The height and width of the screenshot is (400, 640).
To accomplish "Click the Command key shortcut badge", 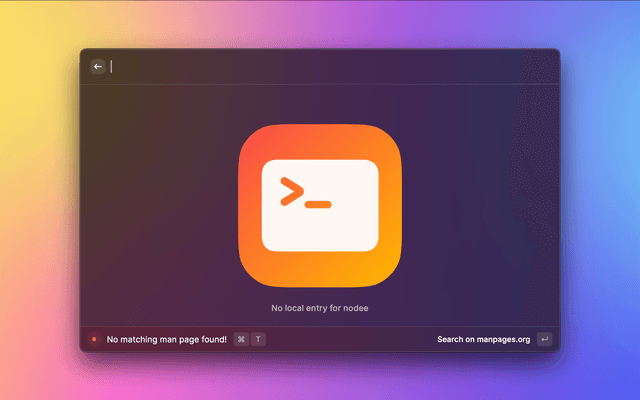I will click(241, 339).
